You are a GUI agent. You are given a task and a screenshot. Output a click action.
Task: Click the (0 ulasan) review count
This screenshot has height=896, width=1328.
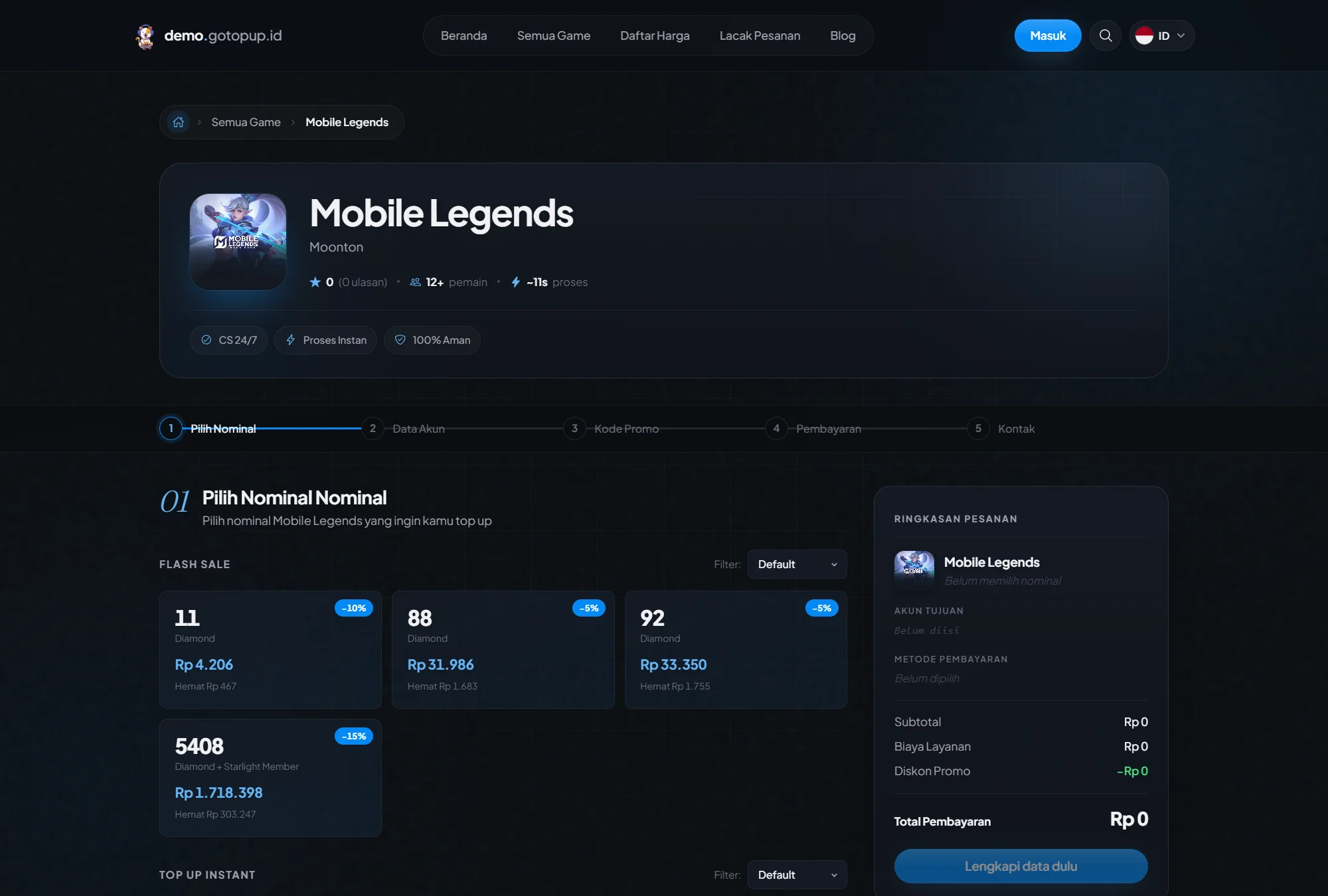tap(363, 282)
